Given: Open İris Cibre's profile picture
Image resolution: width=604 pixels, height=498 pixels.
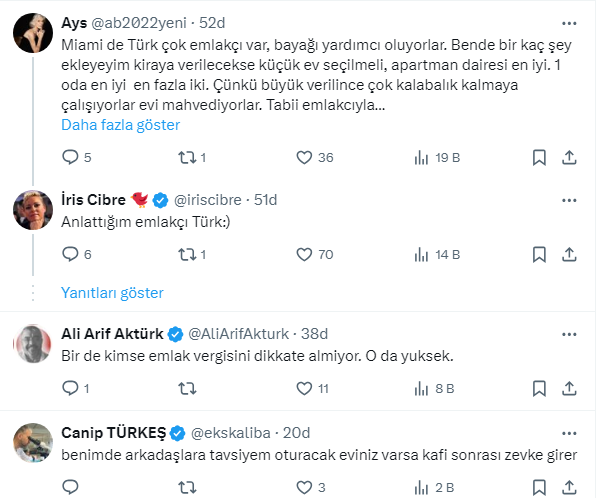Looking at the screenshot, I should [33, 208].
